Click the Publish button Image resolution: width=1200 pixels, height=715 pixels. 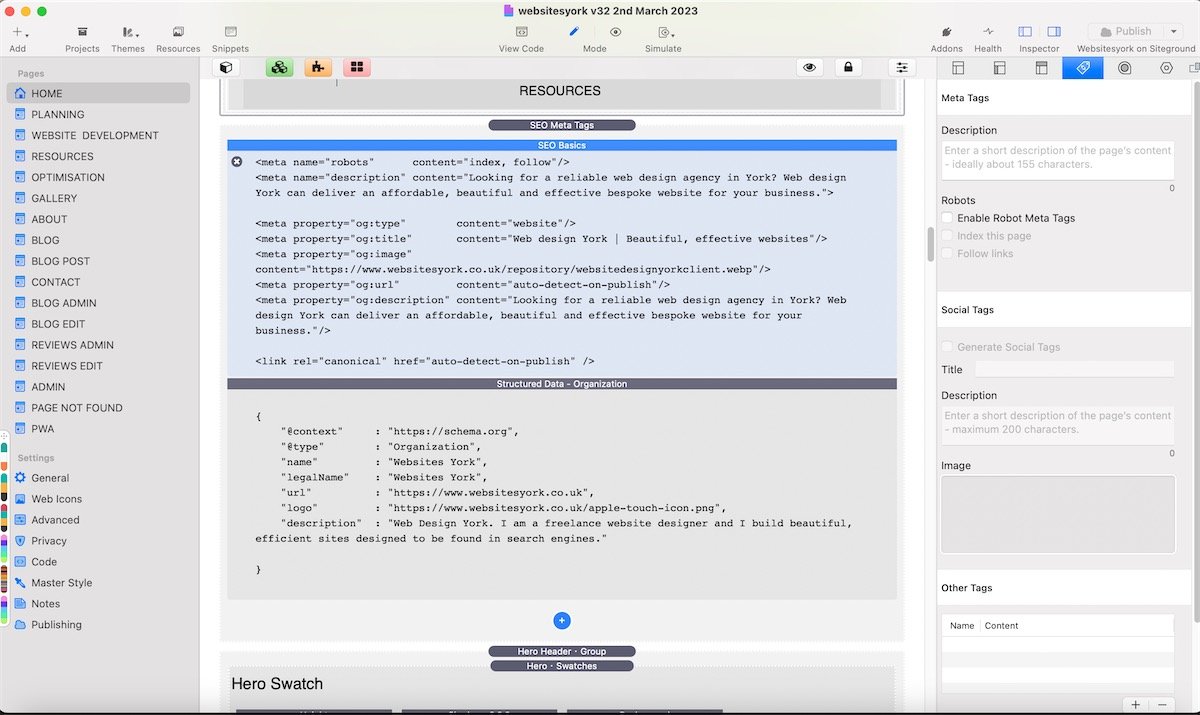(1125, 32)
